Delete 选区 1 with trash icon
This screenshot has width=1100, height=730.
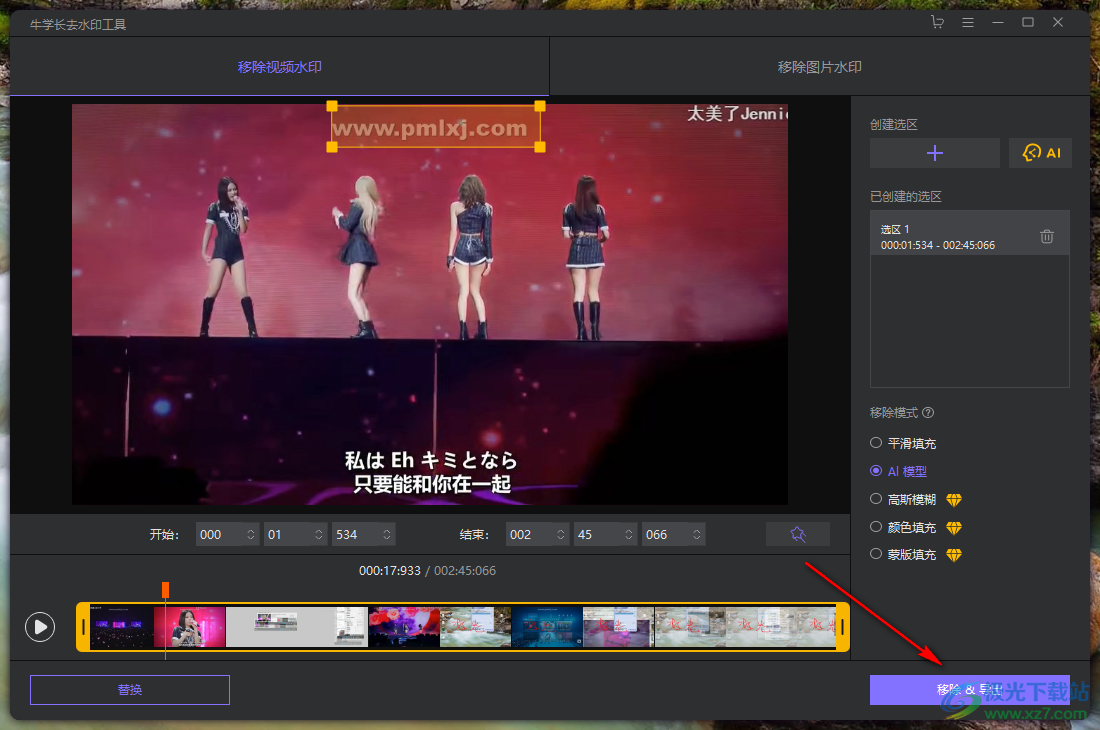pyautogui.click(x=1047, y=236)
